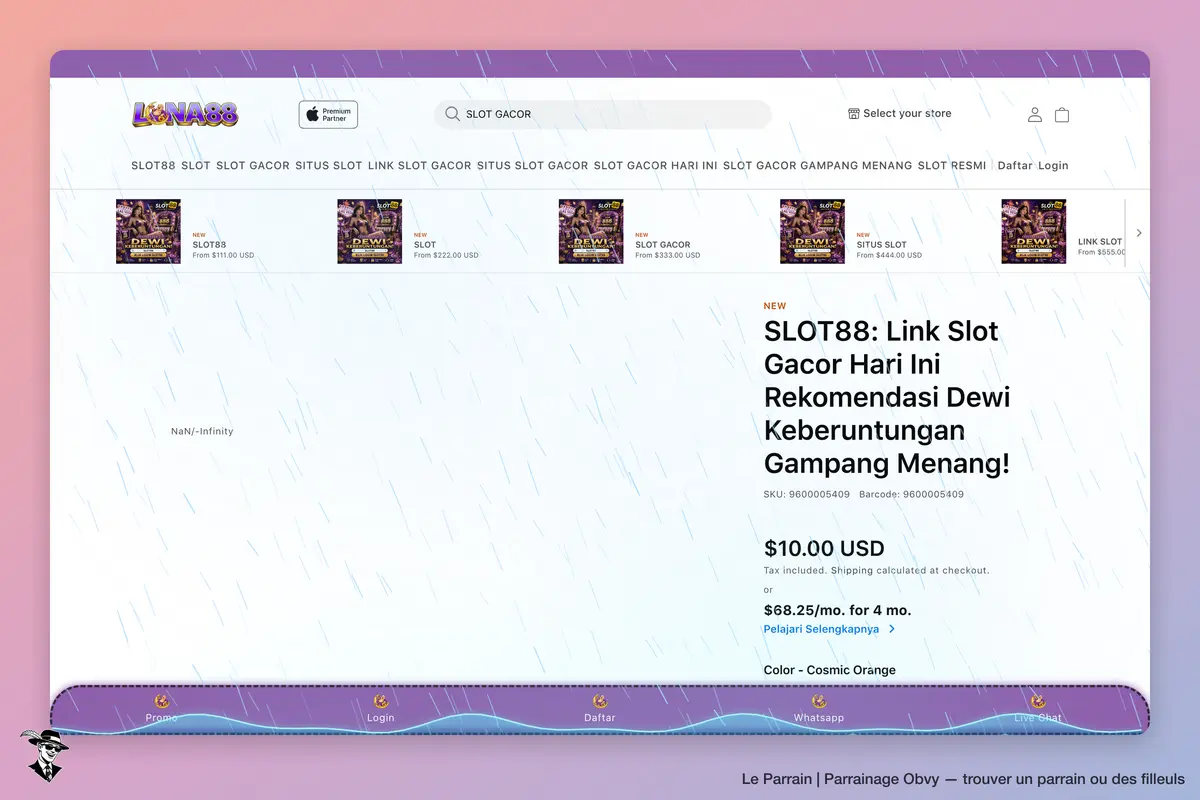Open the LINK SLOT product thumbnail

click(x=1034, y=232)
